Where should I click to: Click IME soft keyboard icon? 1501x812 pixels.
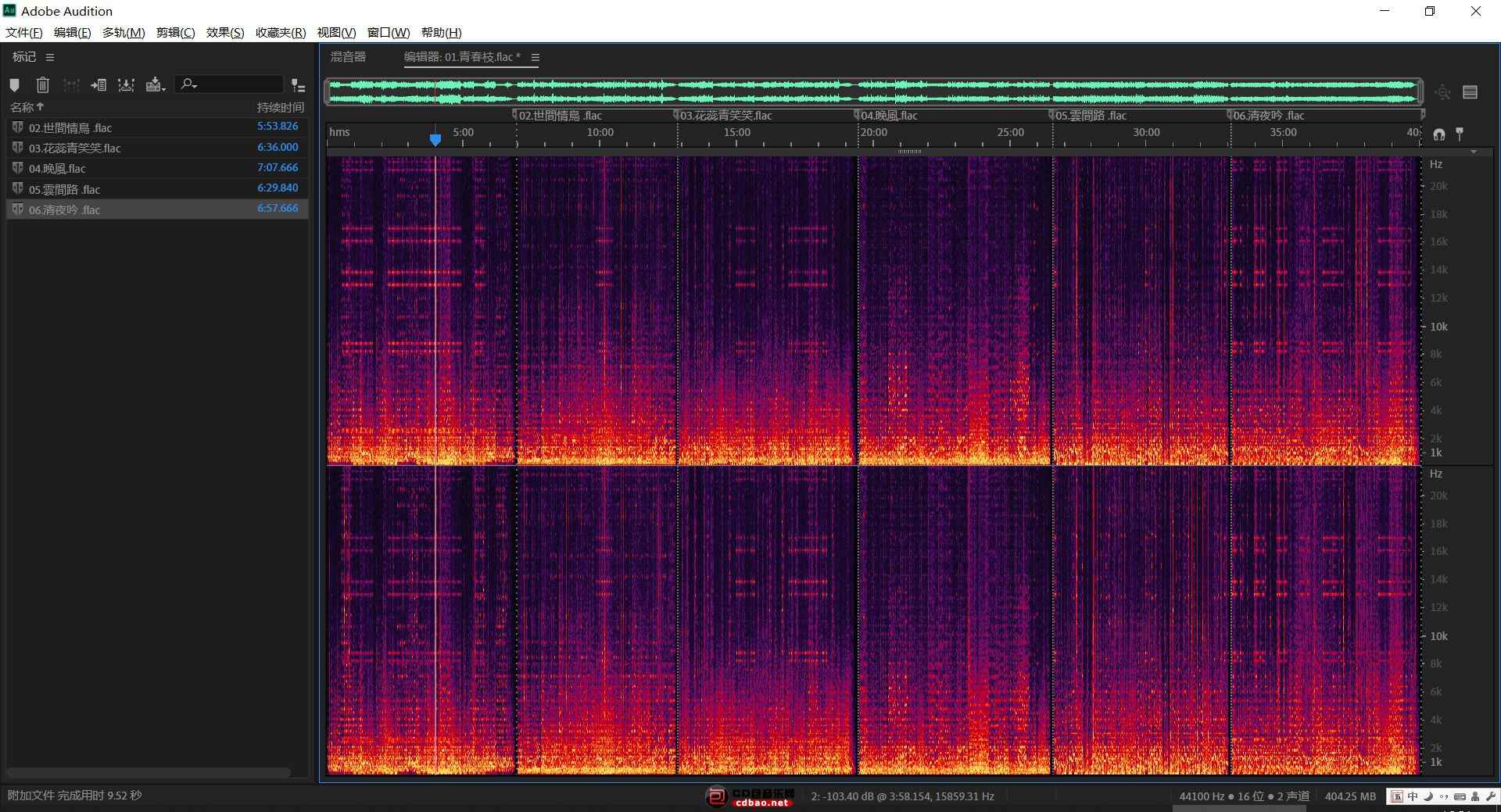pos(1460,796)
